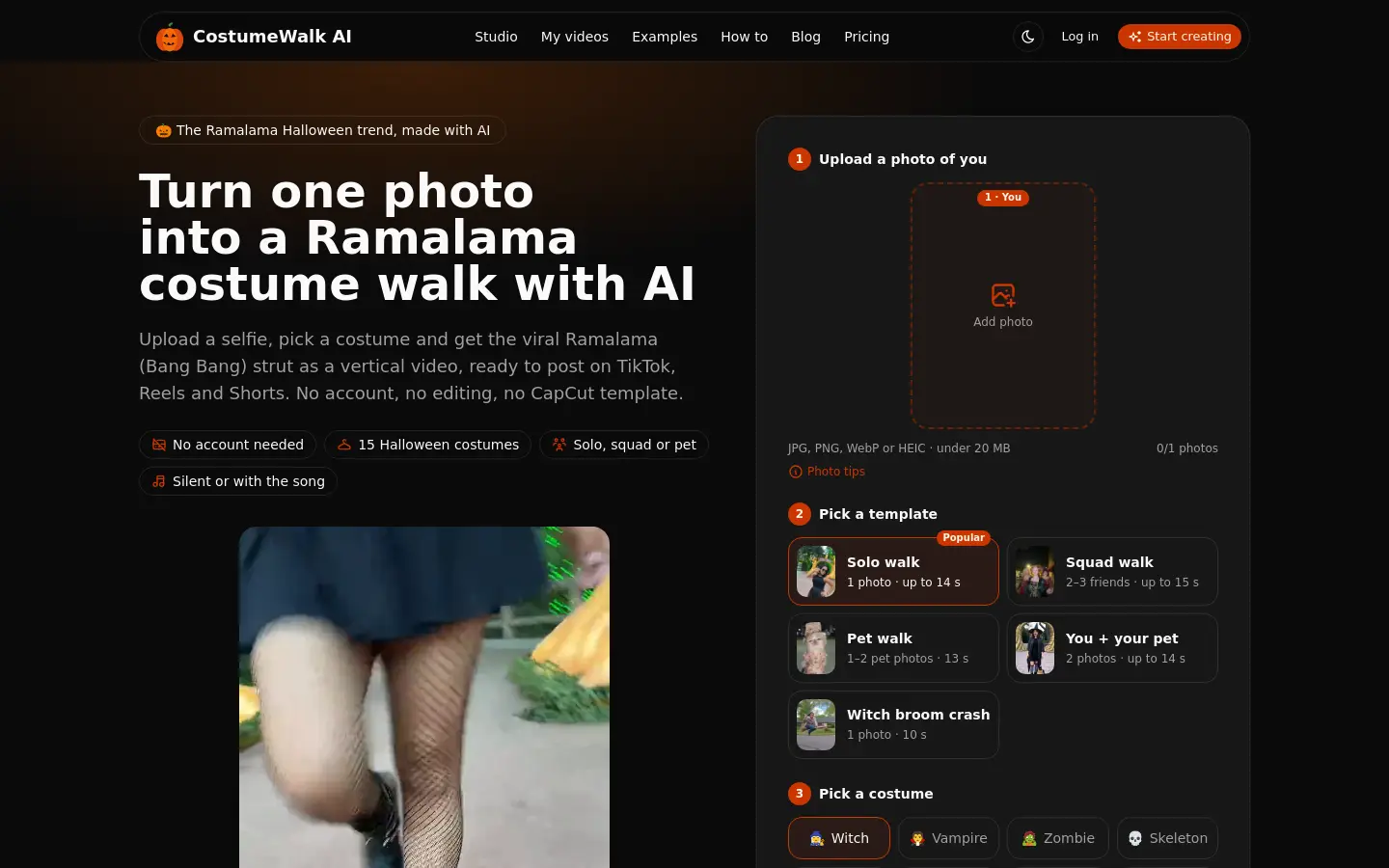Screen dimensions: 1389x868
Task: Click the Start creating button
Action: pos(1180,37)
